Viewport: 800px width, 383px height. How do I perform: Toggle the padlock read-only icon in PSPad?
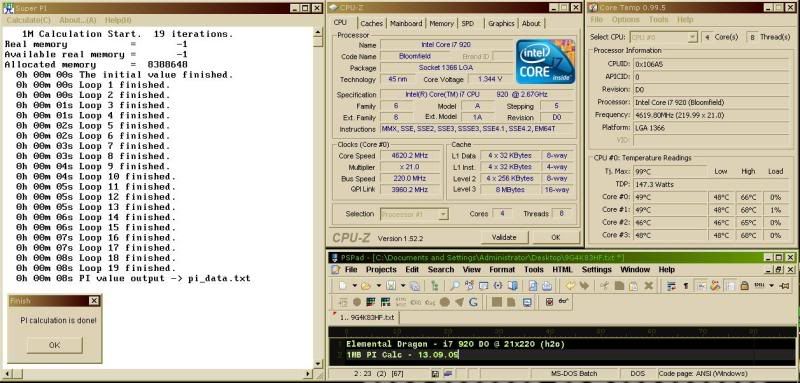pos(744,286)
